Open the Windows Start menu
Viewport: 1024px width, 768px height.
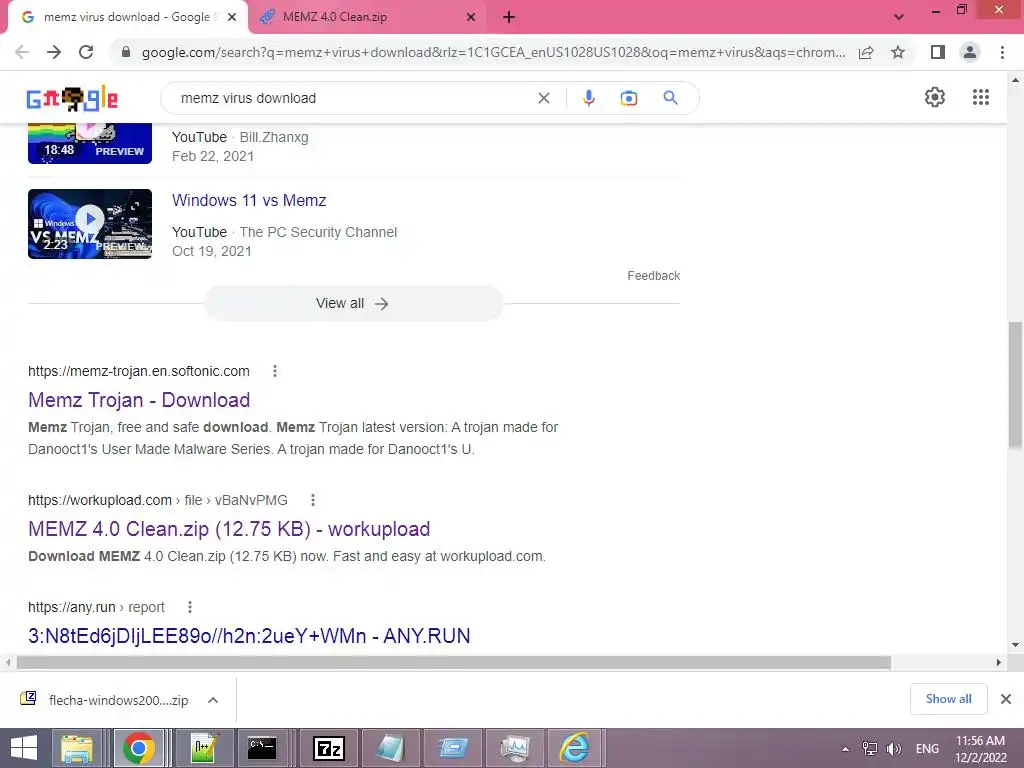click(24, 748)
